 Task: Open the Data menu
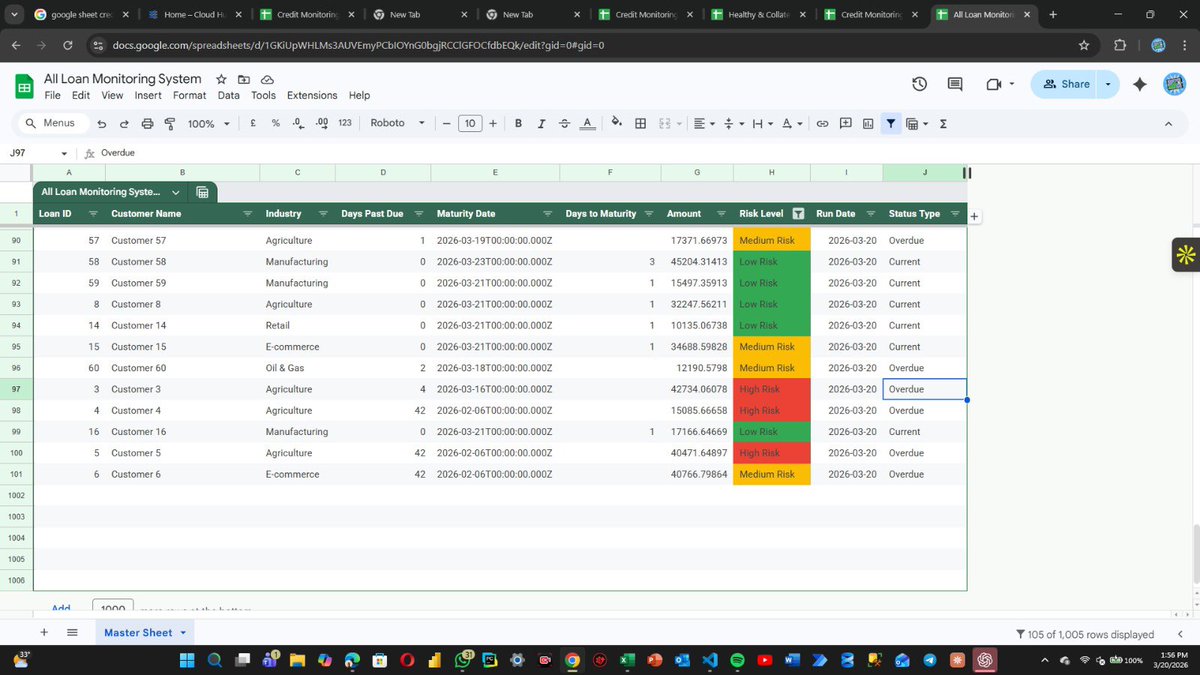point(228,95)
